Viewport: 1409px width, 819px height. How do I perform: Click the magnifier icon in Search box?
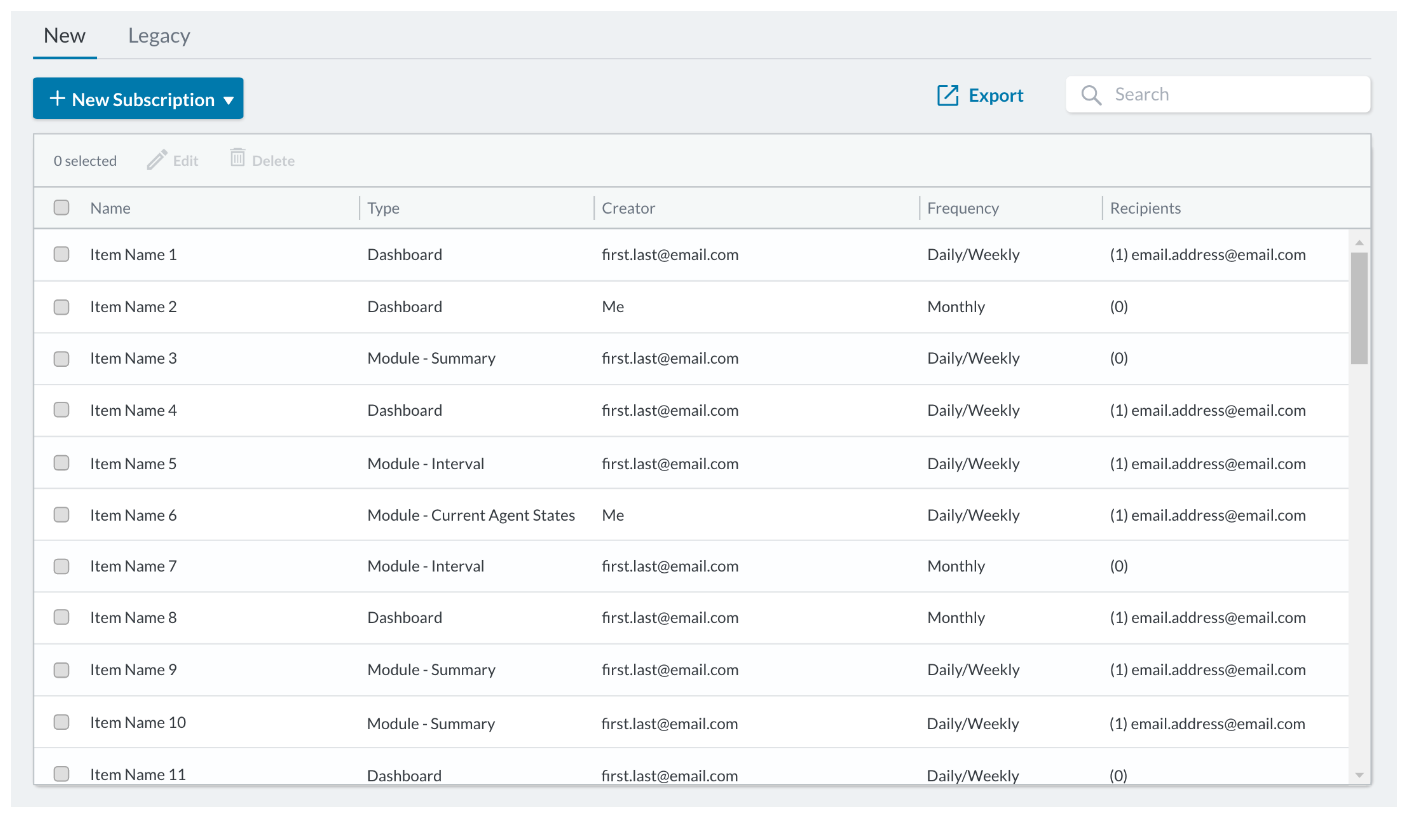[x=1092, y=95]
